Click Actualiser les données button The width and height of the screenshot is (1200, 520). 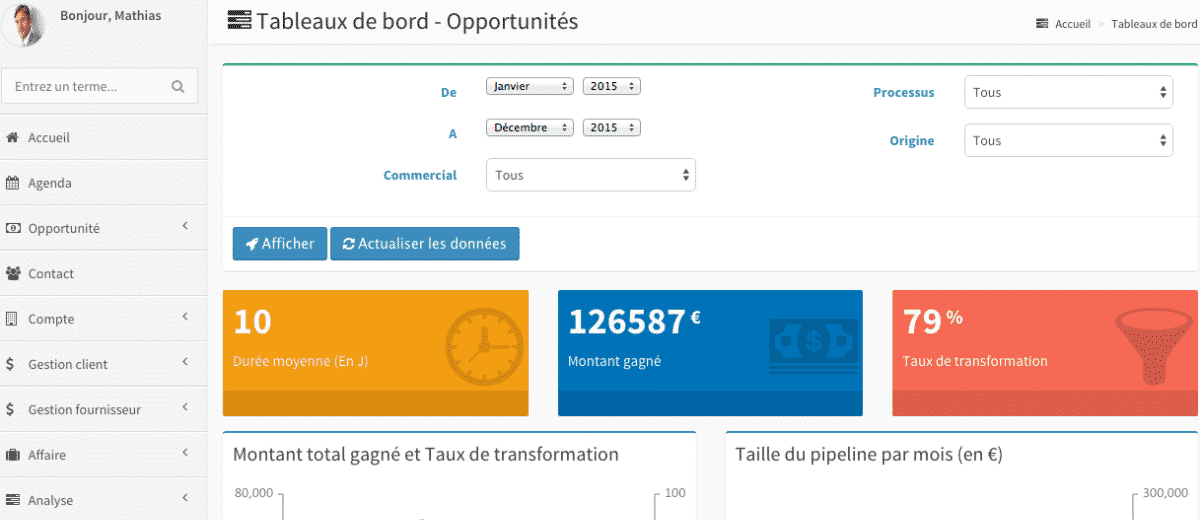click(424, 244)
